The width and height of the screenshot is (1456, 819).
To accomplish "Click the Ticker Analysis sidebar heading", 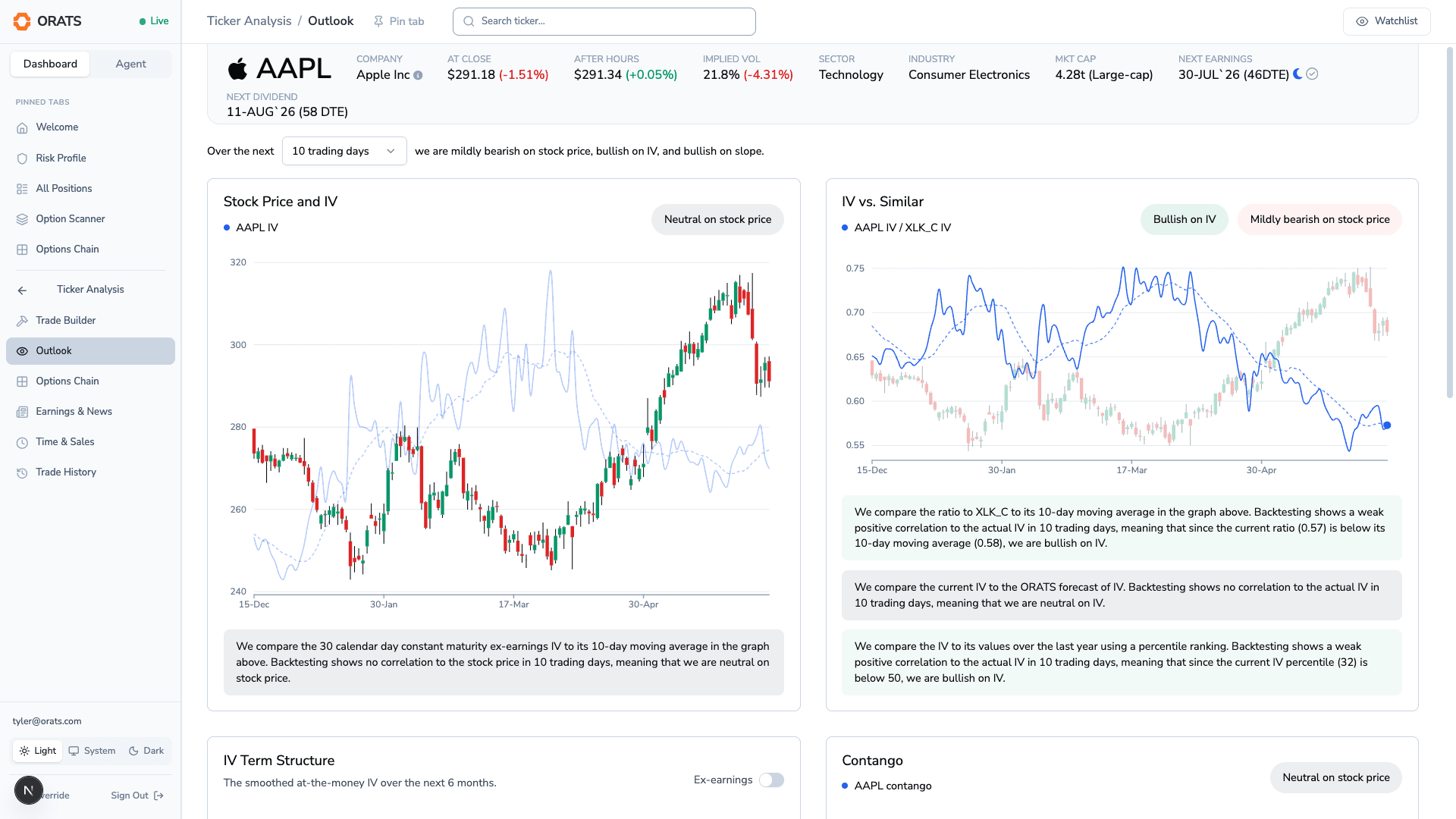I will (90, 290).
